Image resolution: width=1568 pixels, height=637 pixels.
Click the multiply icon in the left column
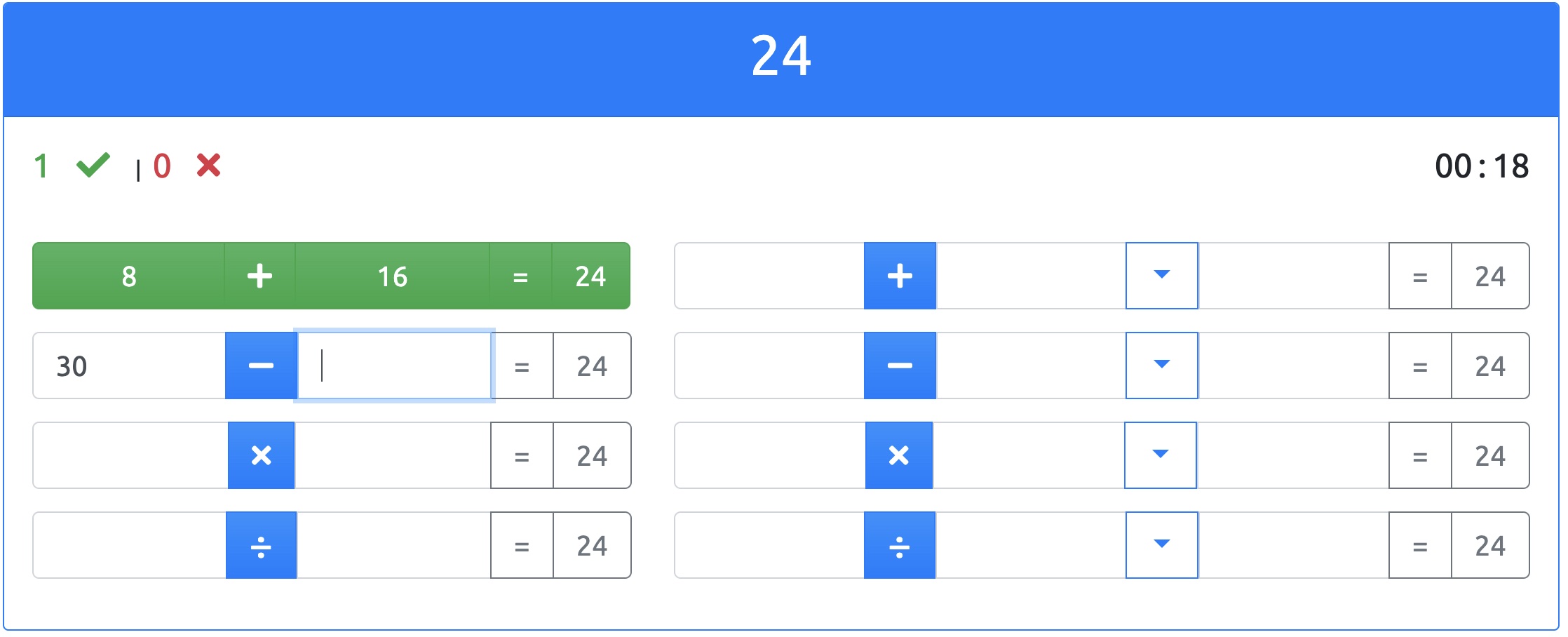click(261, 455)
